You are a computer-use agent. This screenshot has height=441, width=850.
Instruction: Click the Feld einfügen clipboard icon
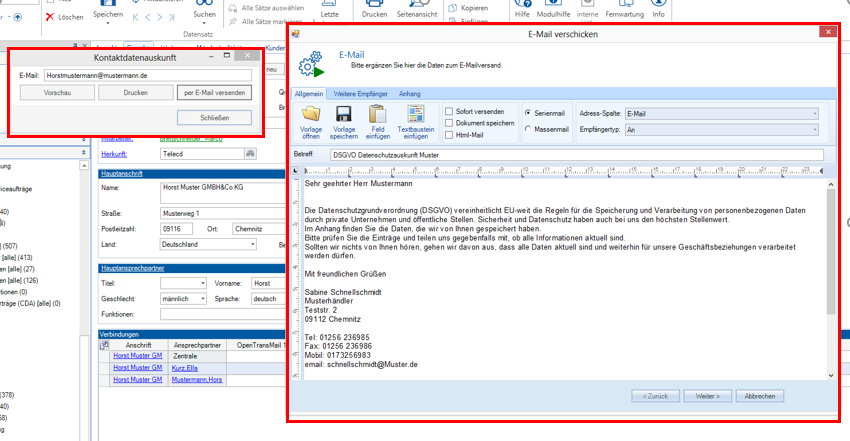[x=377, y=113]
